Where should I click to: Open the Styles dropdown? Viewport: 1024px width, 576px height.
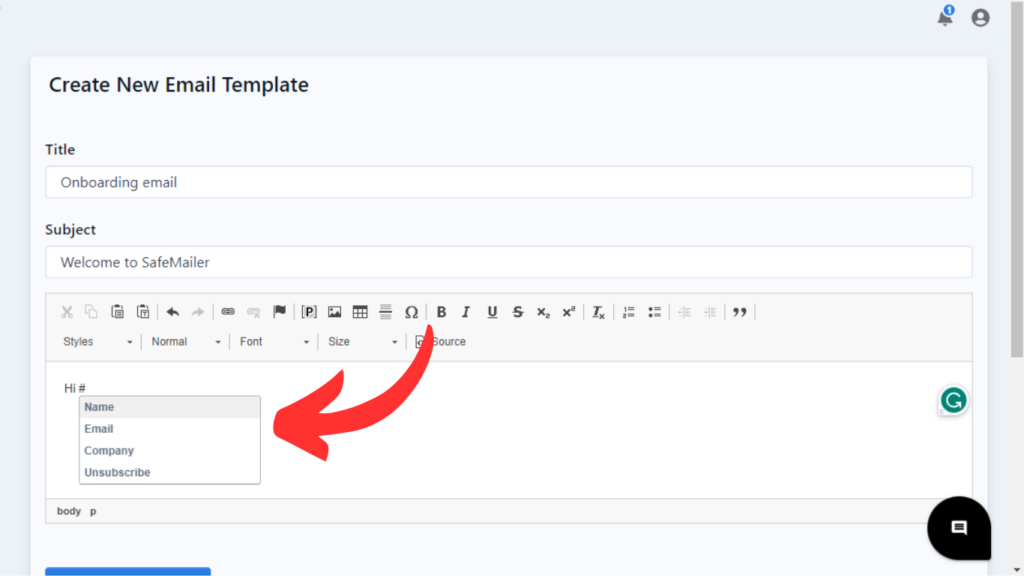click(x=97, y=342)
